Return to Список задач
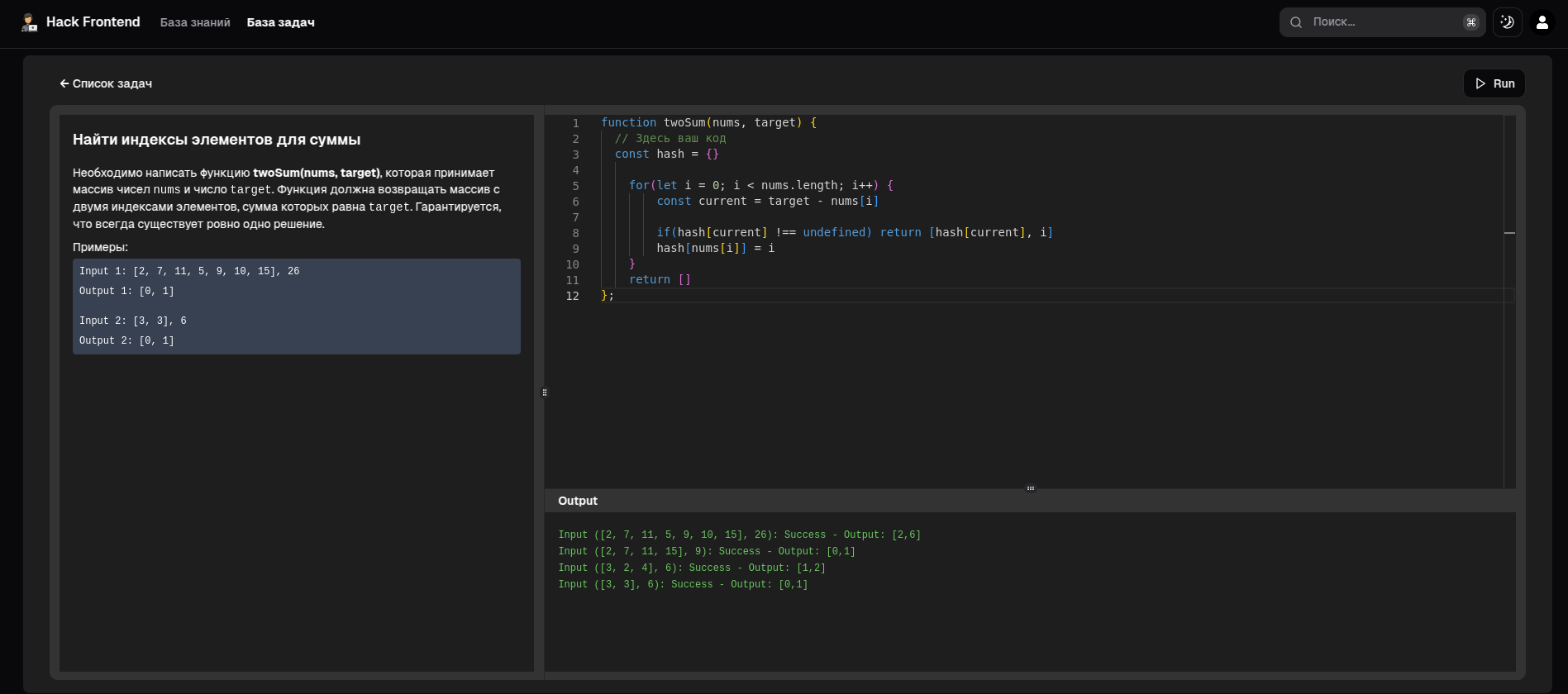This screenshot has width=1568, height=694. click(x=106, y=83)
